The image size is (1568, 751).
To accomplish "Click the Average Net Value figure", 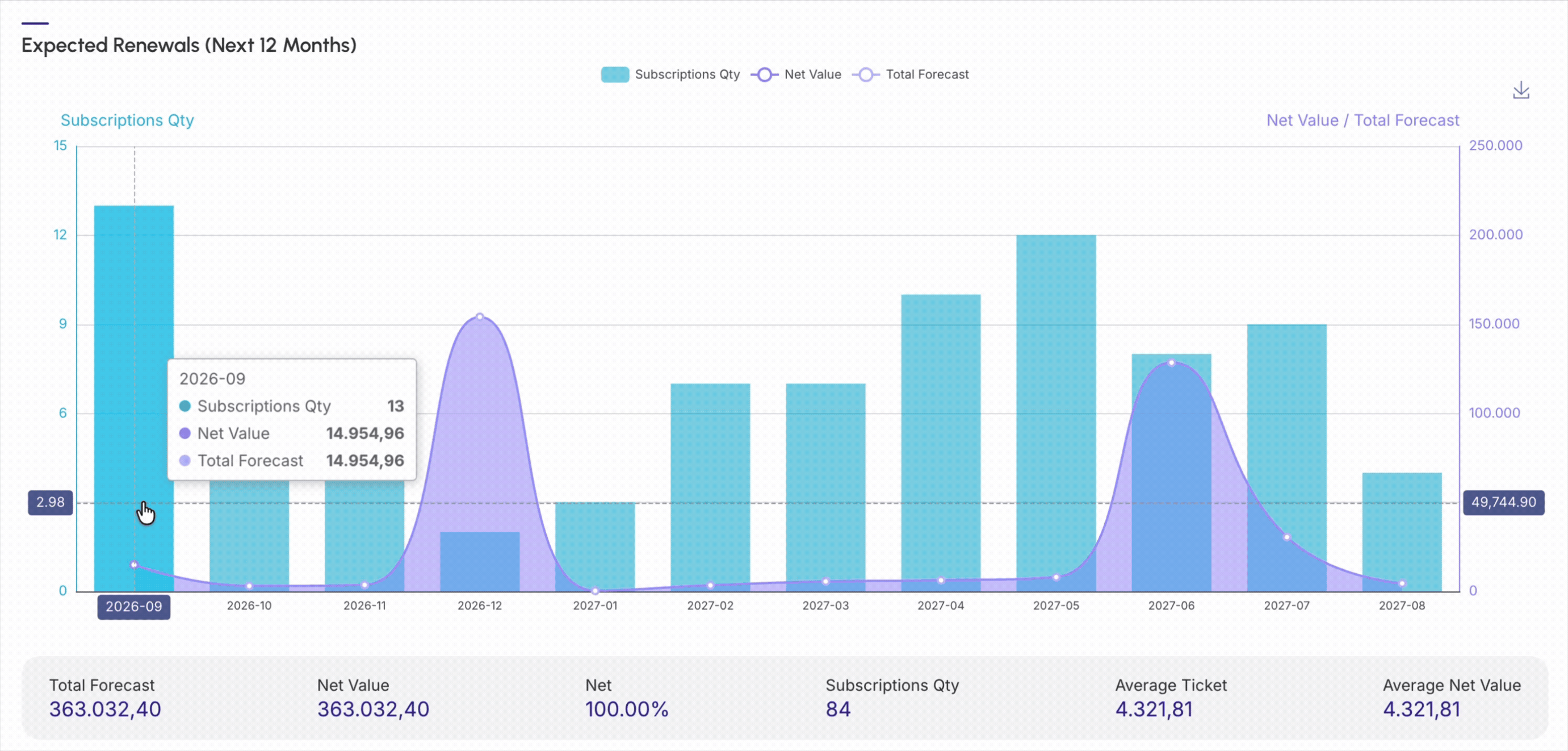I will tap(1422, 710).
